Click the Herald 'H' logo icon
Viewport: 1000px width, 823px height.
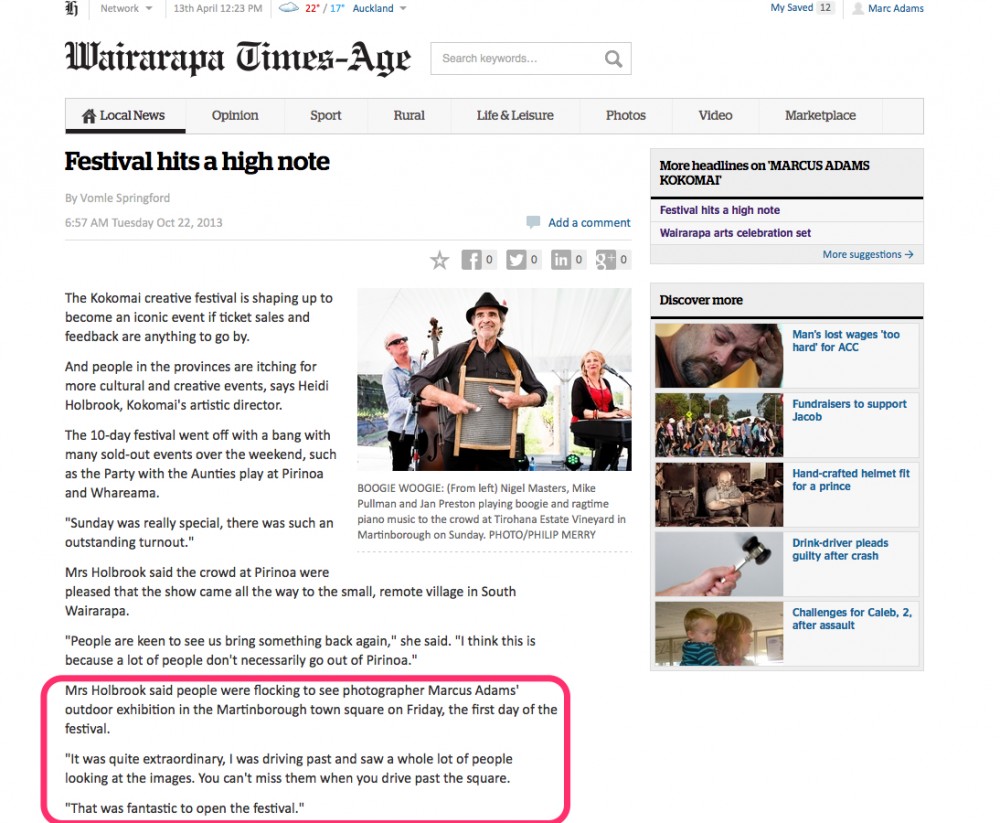coord(71,8)
